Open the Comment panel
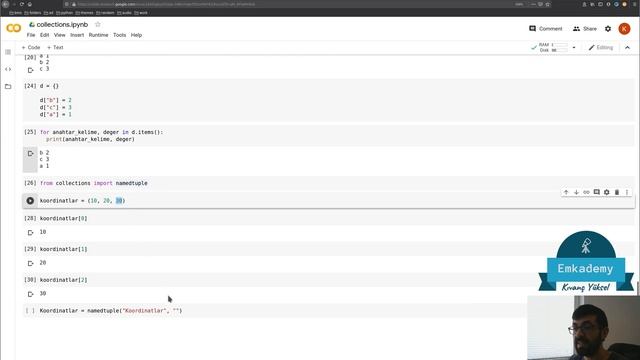This screenshot has height=360, width=640. point(546,29)
